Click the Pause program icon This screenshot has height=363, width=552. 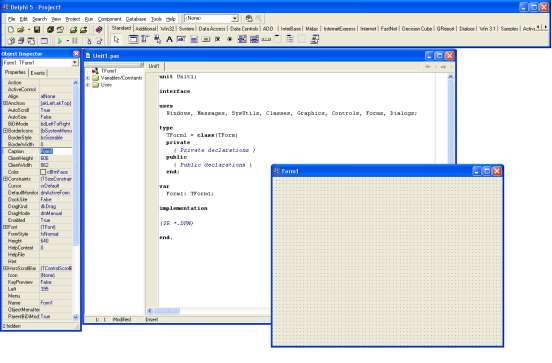click(75, 41)
